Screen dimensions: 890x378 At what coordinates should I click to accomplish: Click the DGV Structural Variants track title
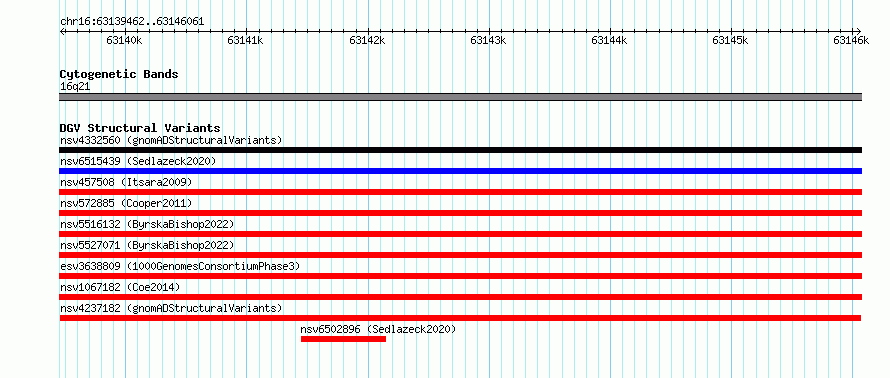[140, 128]
